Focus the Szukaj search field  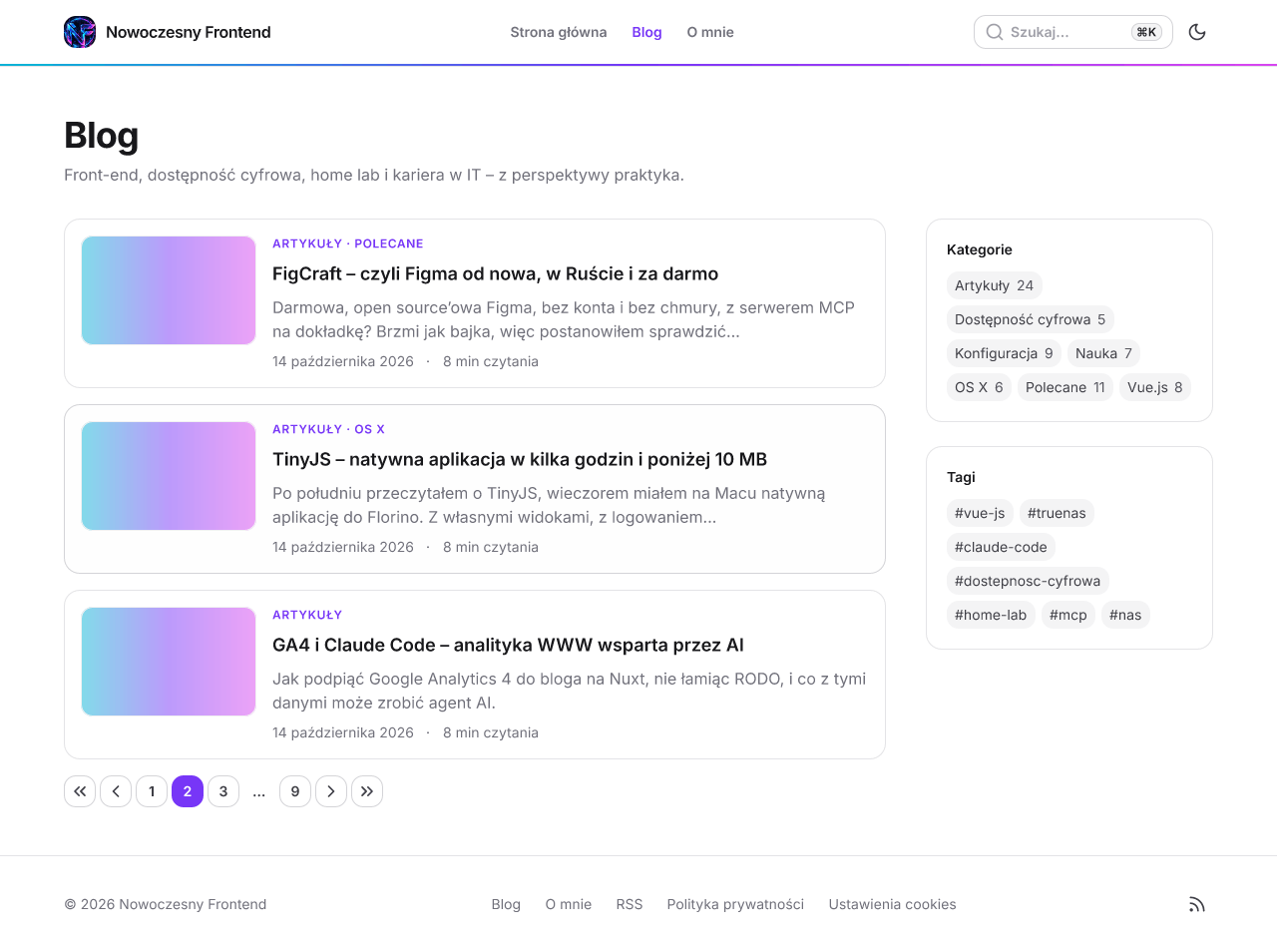(1073, 32)
